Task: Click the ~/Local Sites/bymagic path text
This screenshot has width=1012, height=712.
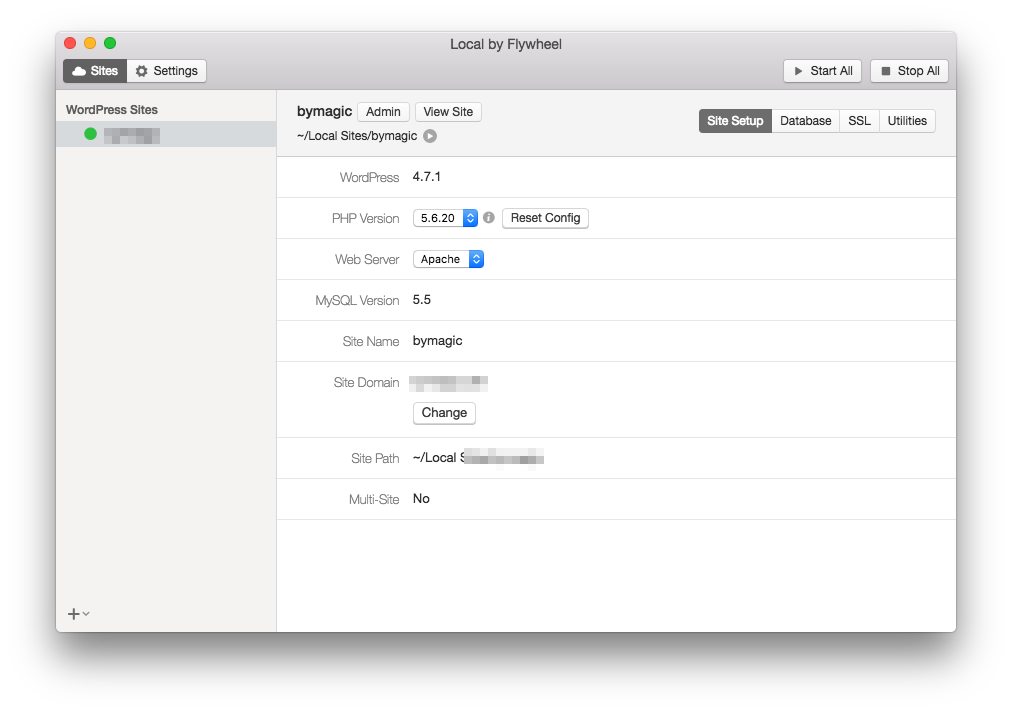Action: pos(357,136)
